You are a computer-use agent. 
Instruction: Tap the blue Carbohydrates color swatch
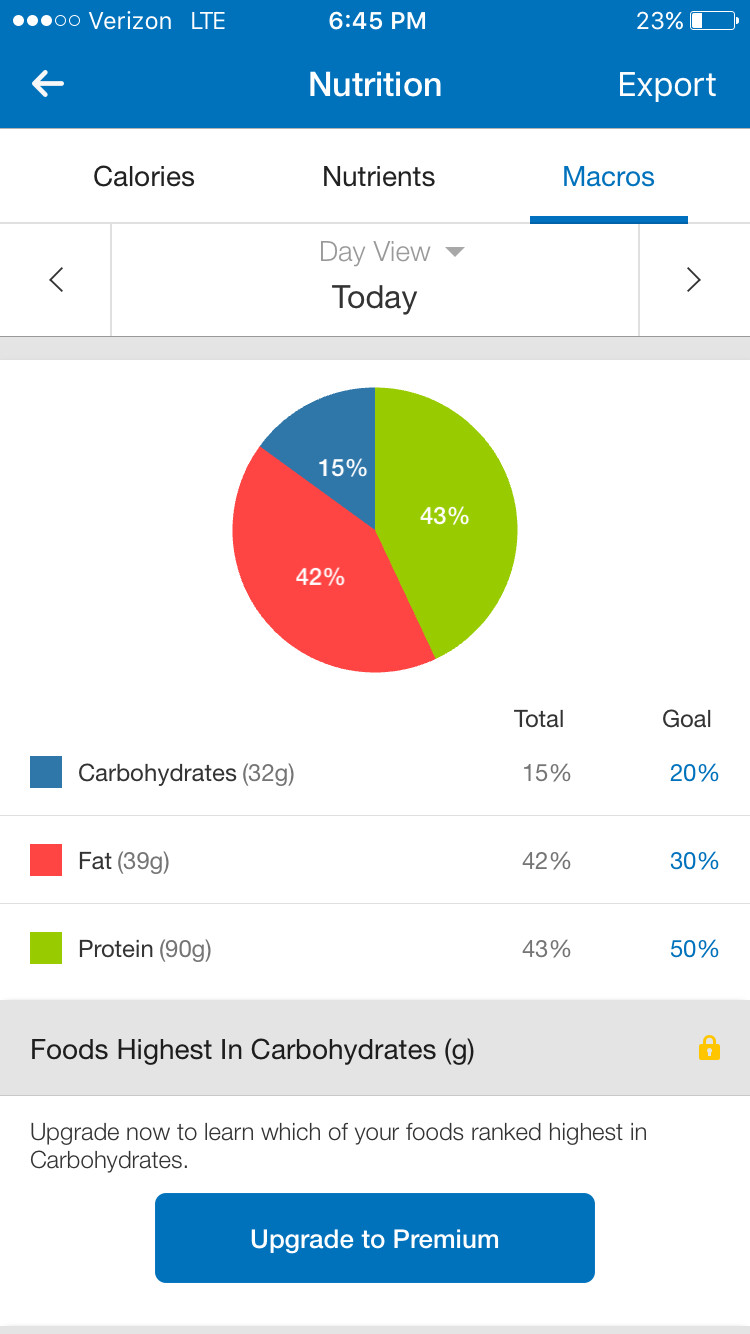tap(46, 772)
